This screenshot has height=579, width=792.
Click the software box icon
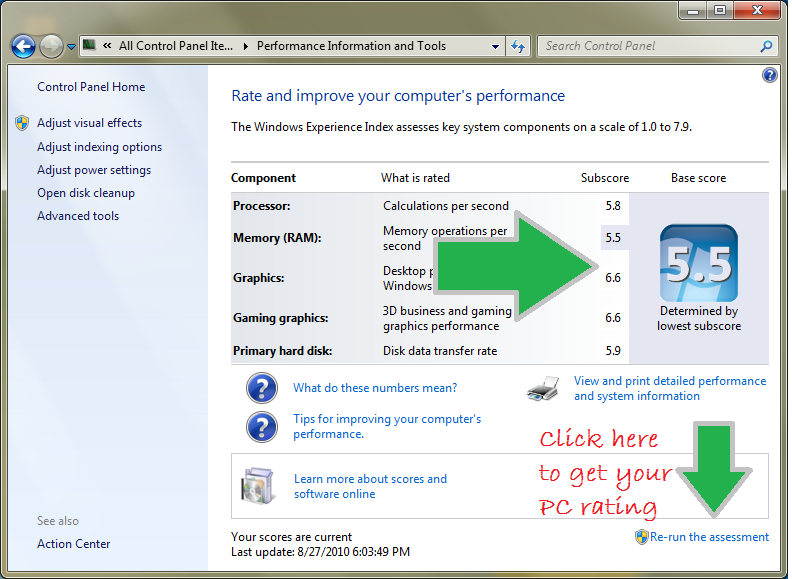coord(258,486)
